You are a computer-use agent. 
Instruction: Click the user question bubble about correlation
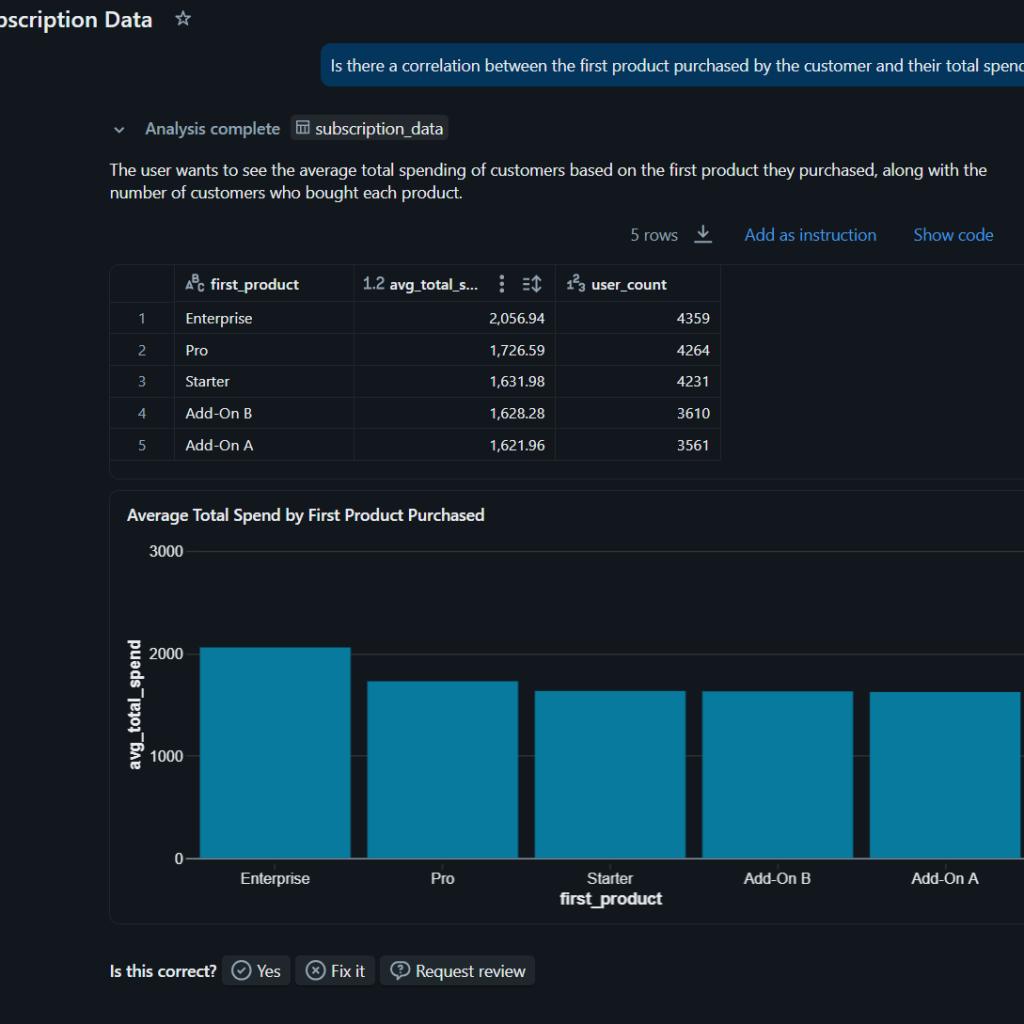670,65
